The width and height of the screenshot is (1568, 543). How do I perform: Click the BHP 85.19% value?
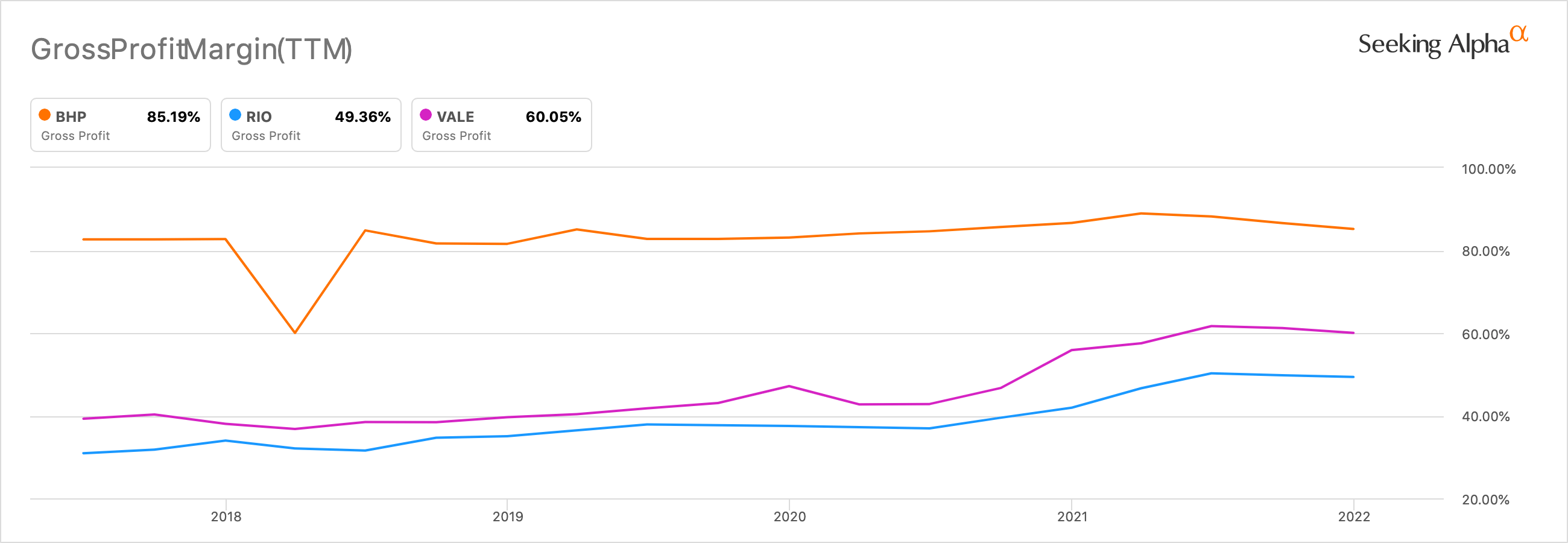[x=174, y=117]
